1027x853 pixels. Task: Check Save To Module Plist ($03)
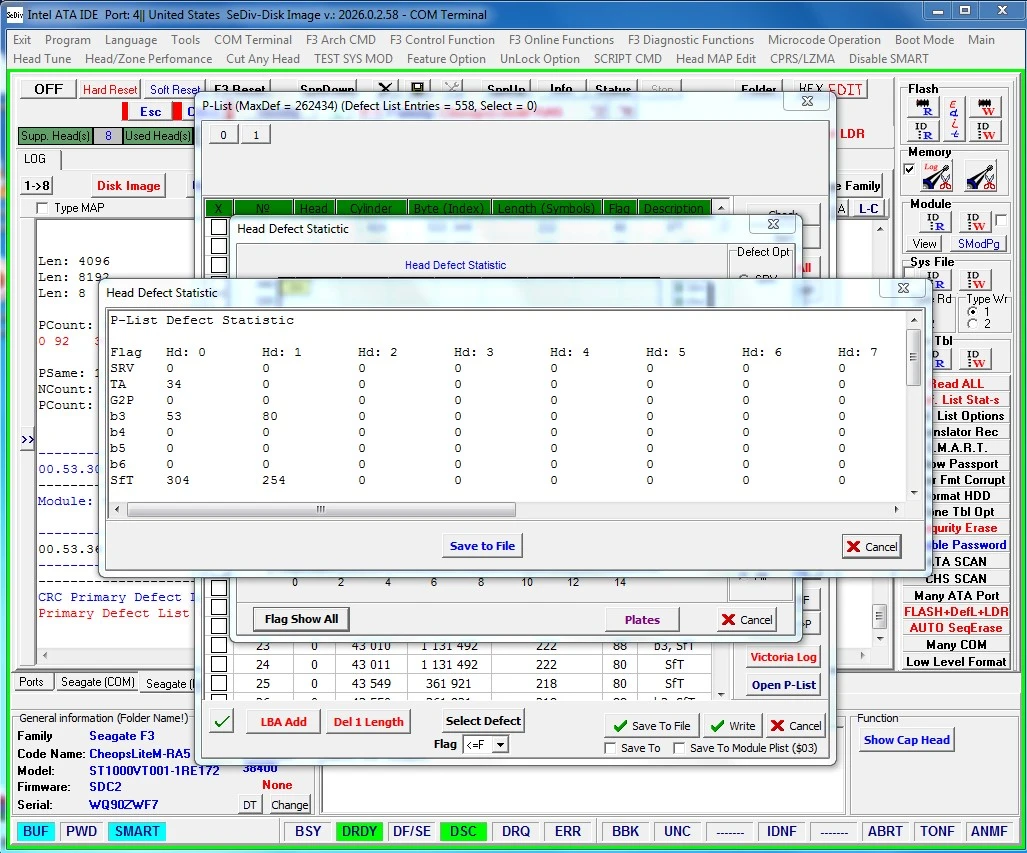679,748
